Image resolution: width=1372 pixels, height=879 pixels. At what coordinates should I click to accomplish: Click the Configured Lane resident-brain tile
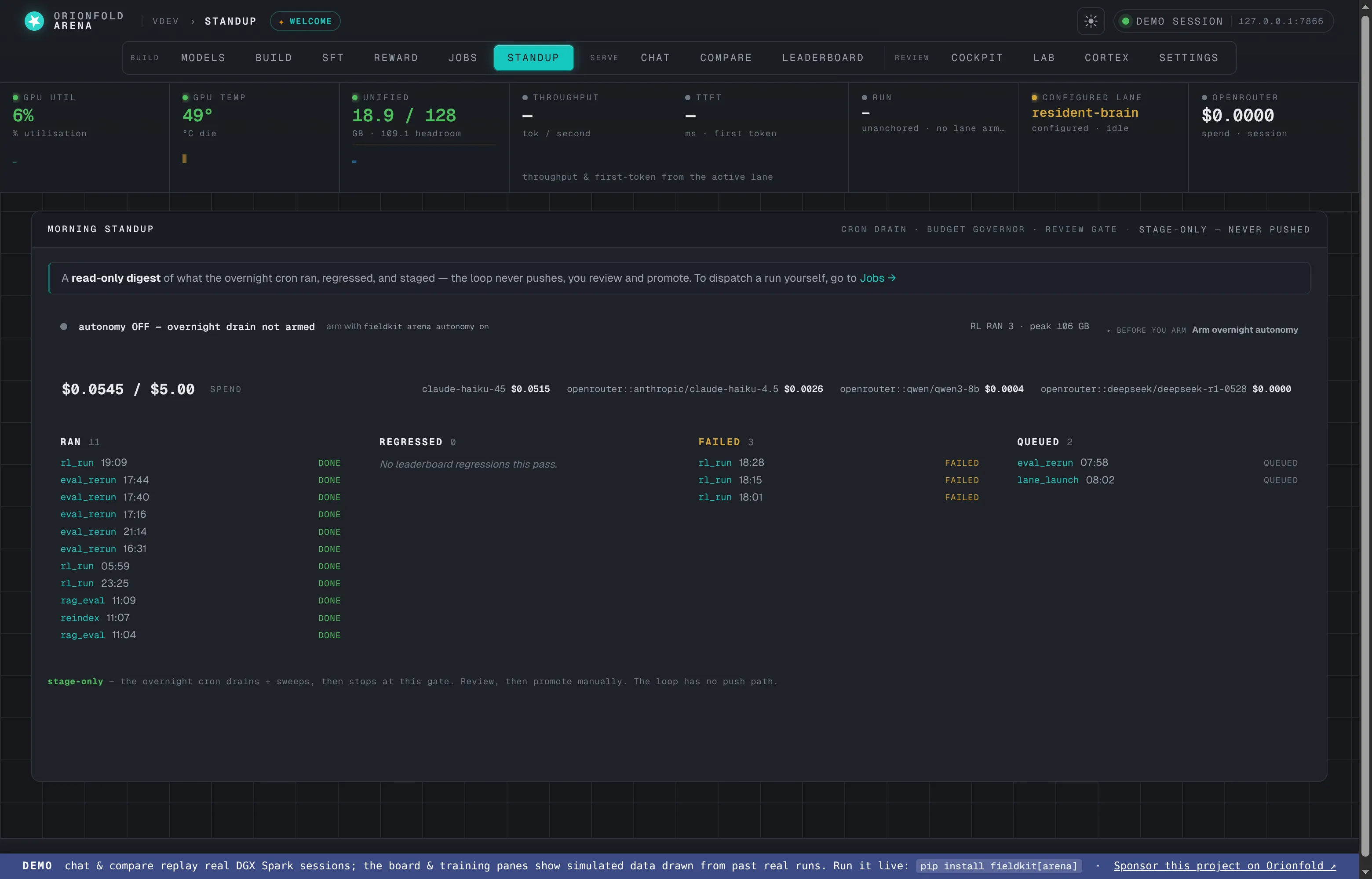point(1103,137)
